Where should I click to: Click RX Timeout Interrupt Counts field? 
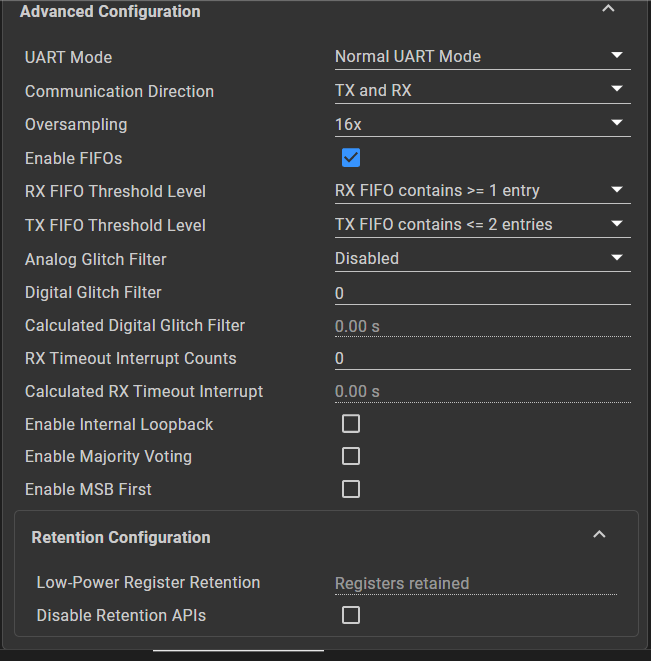point(482,358)
